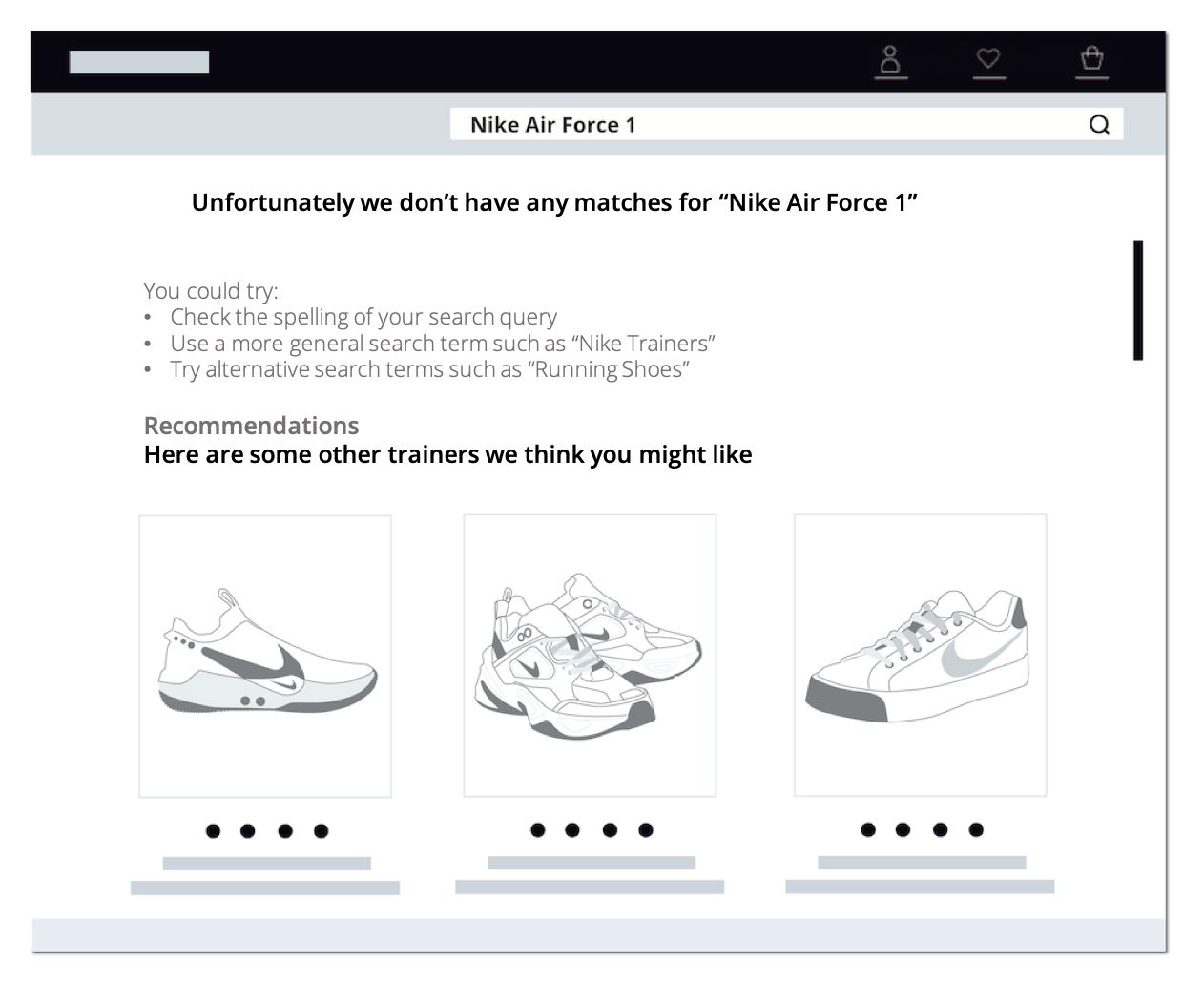
Task: Click the upper placeholder title bar below the basketball sneaker
Action: (267, 864)
